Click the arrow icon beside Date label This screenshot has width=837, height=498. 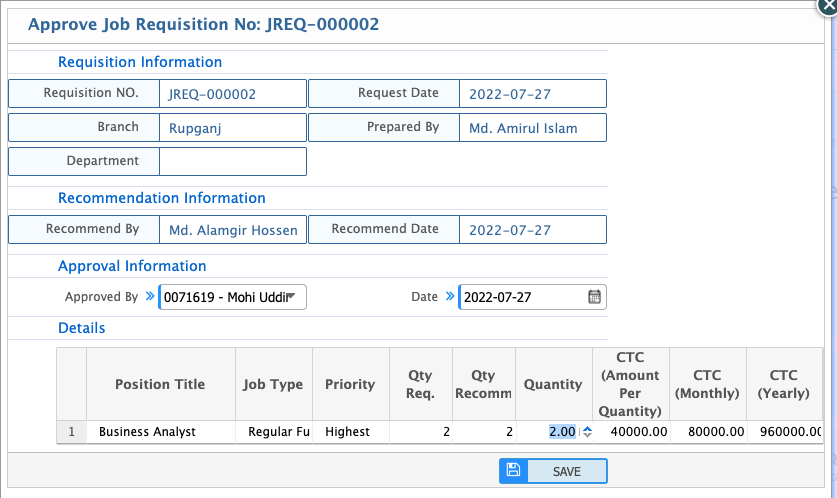[450, 297]
